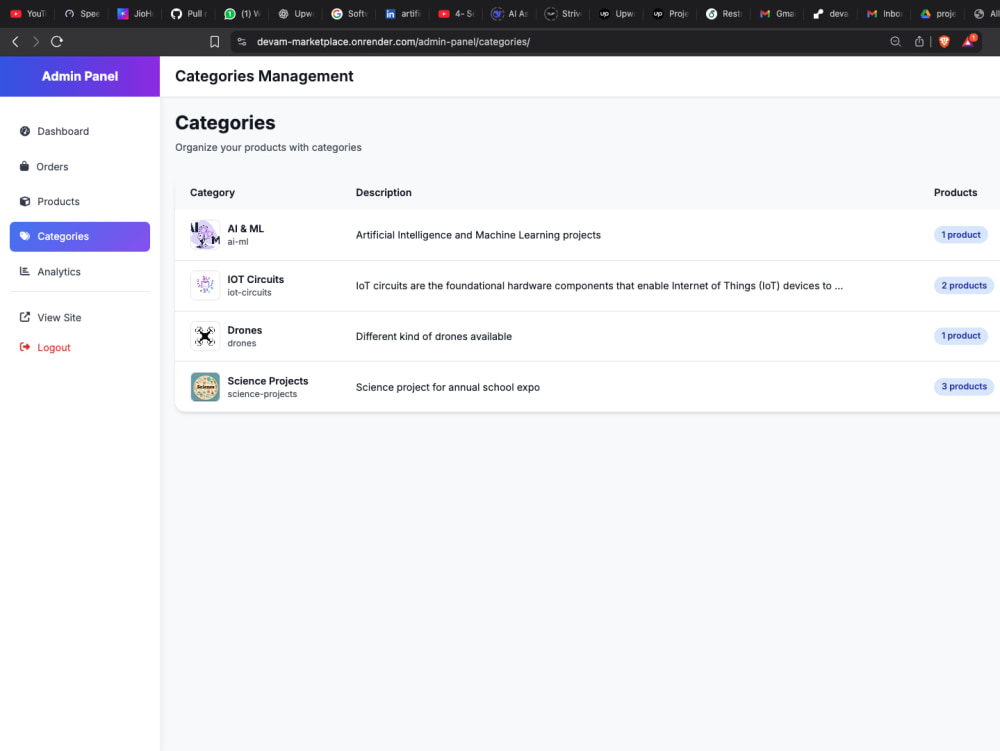
Task: Switch to the YouTube browser tab
Action: (28, 13)
